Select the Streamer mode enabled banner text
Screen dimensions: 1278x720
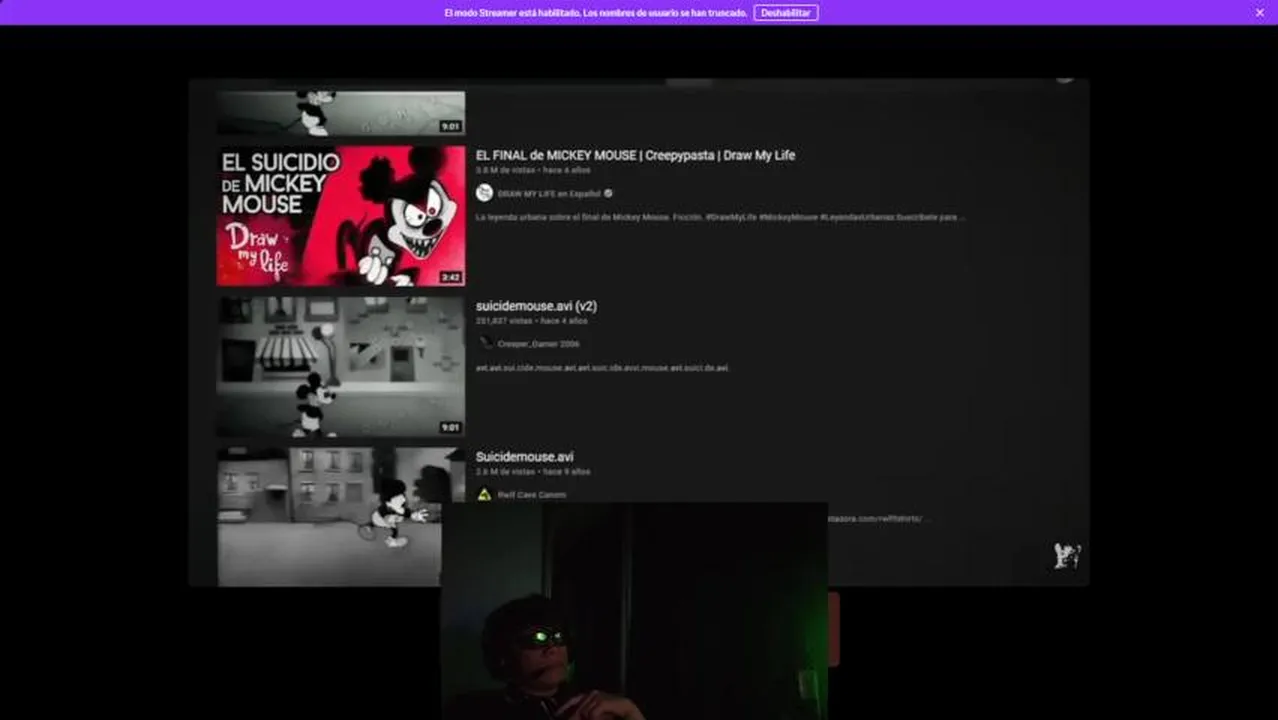pos(595,13)
